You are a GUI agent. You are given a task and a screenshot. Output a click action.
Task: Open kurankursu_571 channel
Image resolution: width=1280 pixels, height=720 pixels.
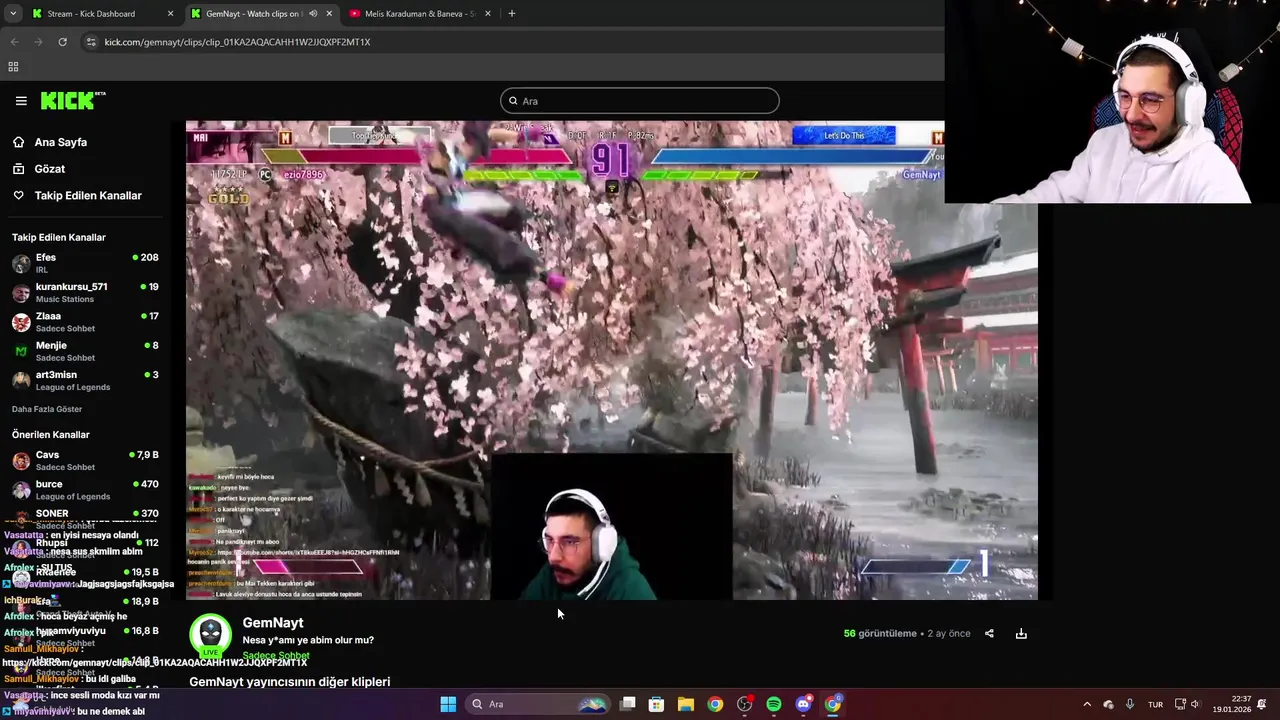pyautogui.click(x=85, y=293)
